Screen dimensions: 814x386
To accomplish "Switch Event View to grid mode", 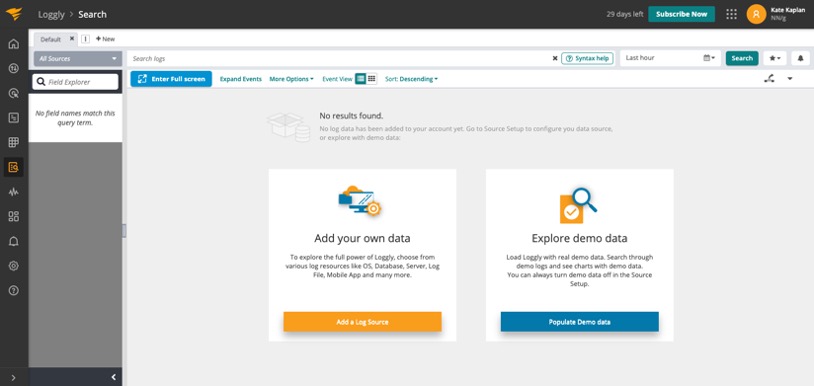I will (x=372, y=79).
